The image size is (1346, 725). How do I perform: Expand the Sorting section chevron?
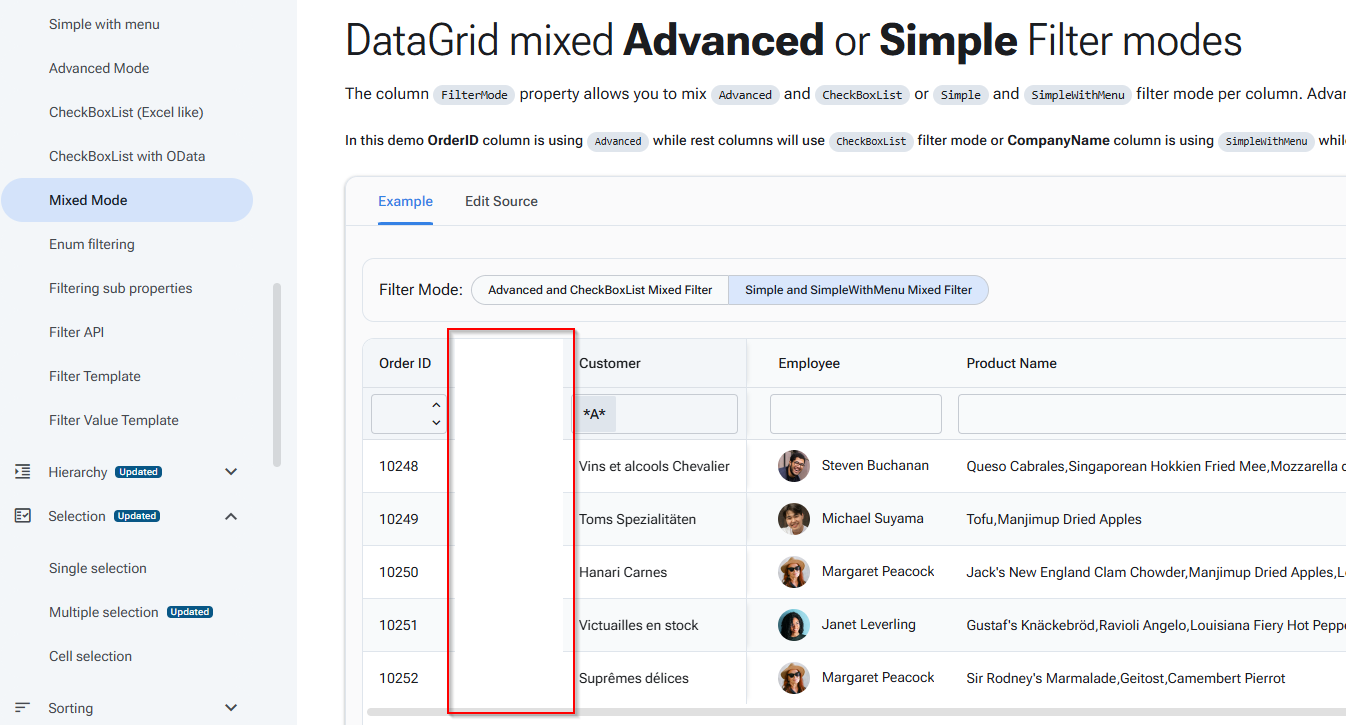pyautogui.click(x=231, y=708)
